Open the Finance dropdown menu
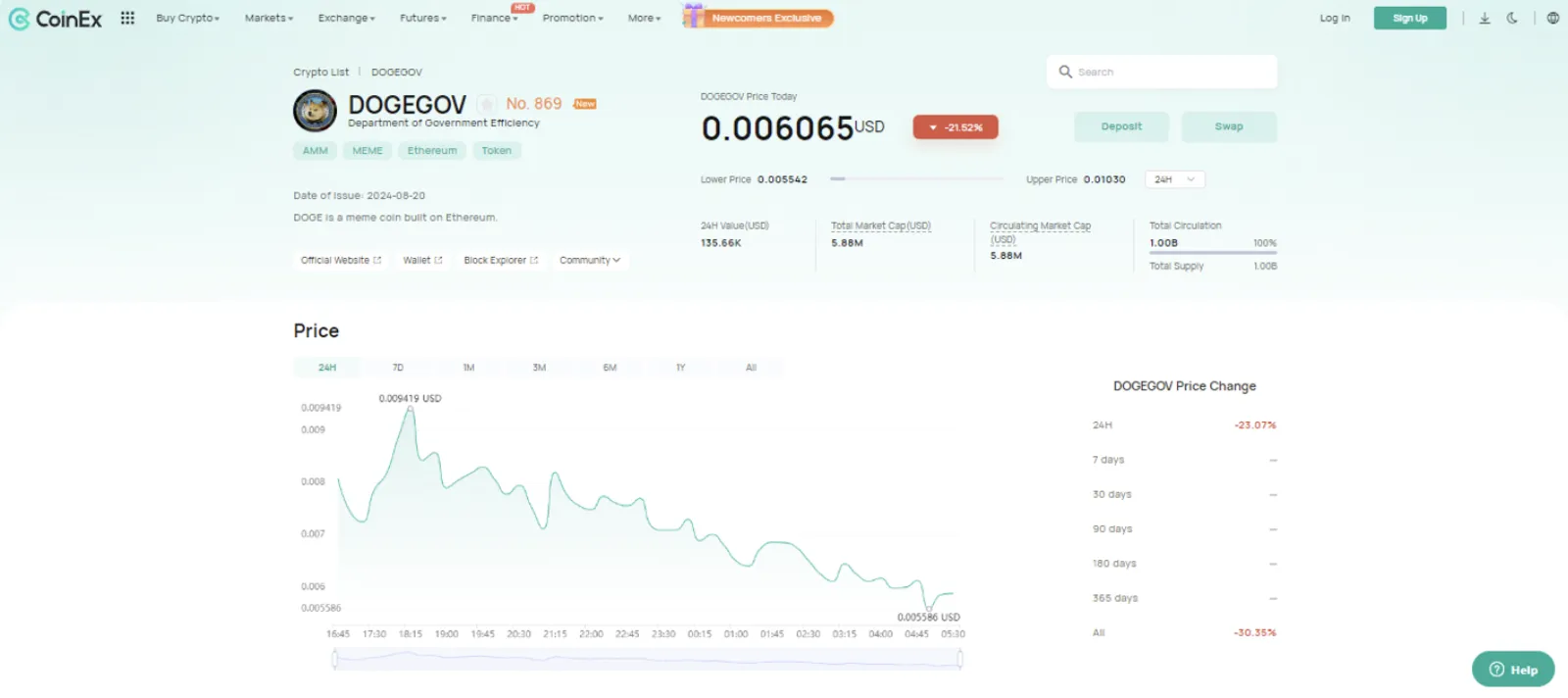This screenshot has height=698, width=1568. (x=494, y=18)
